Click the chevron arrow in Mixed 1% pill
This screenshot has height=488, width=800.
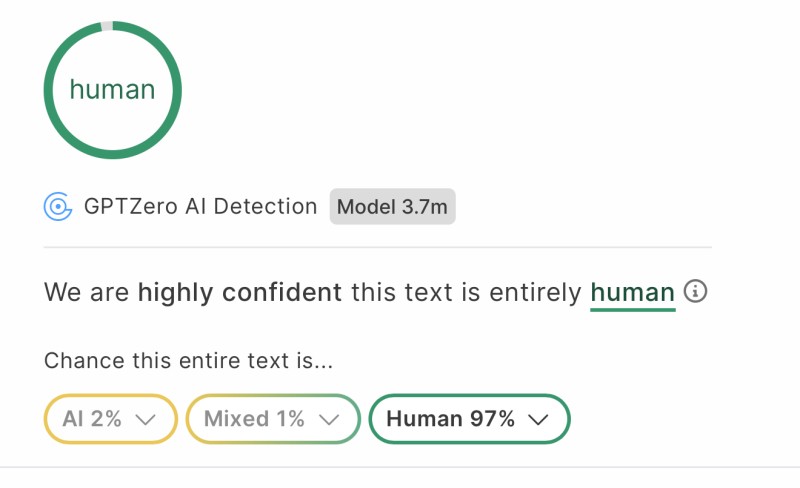coord(327,419)
